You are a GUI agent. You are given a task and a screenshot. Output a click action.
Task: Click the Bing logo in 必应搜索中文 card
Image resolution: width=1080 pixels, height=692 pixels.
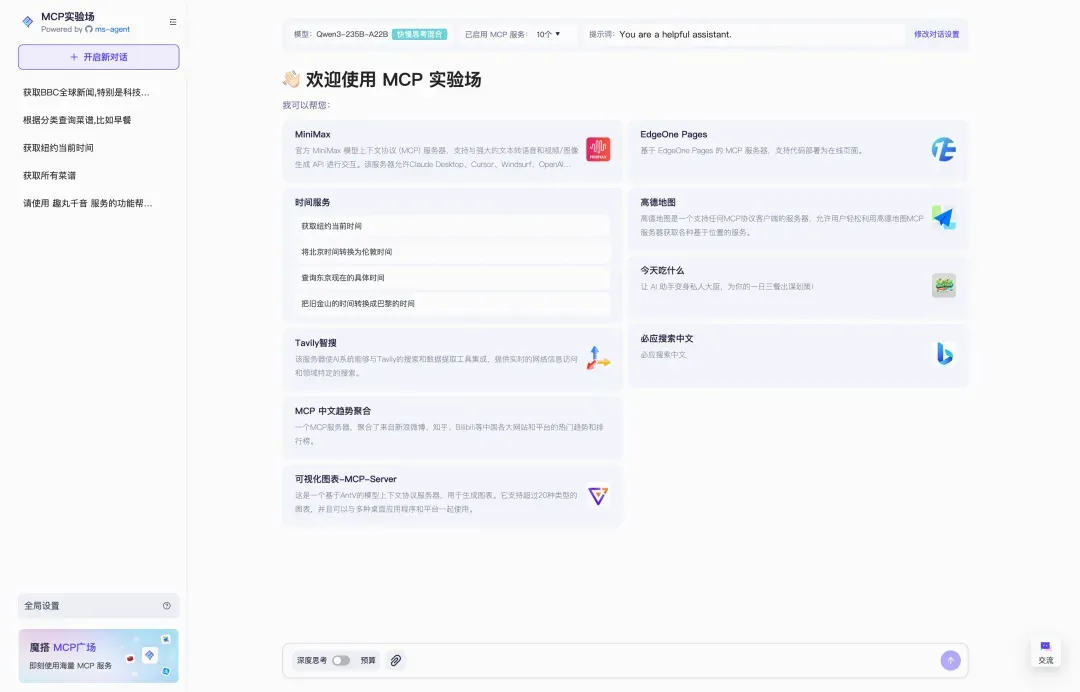[944, 354]
